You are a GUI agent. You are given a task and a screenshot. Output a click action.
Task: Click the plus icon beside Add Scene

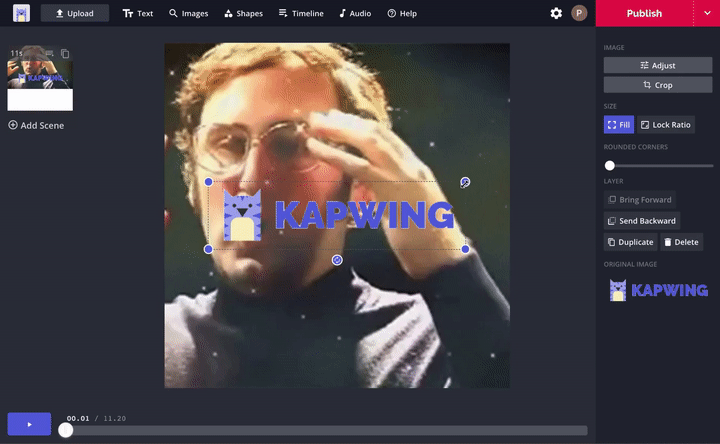[13, 125]
